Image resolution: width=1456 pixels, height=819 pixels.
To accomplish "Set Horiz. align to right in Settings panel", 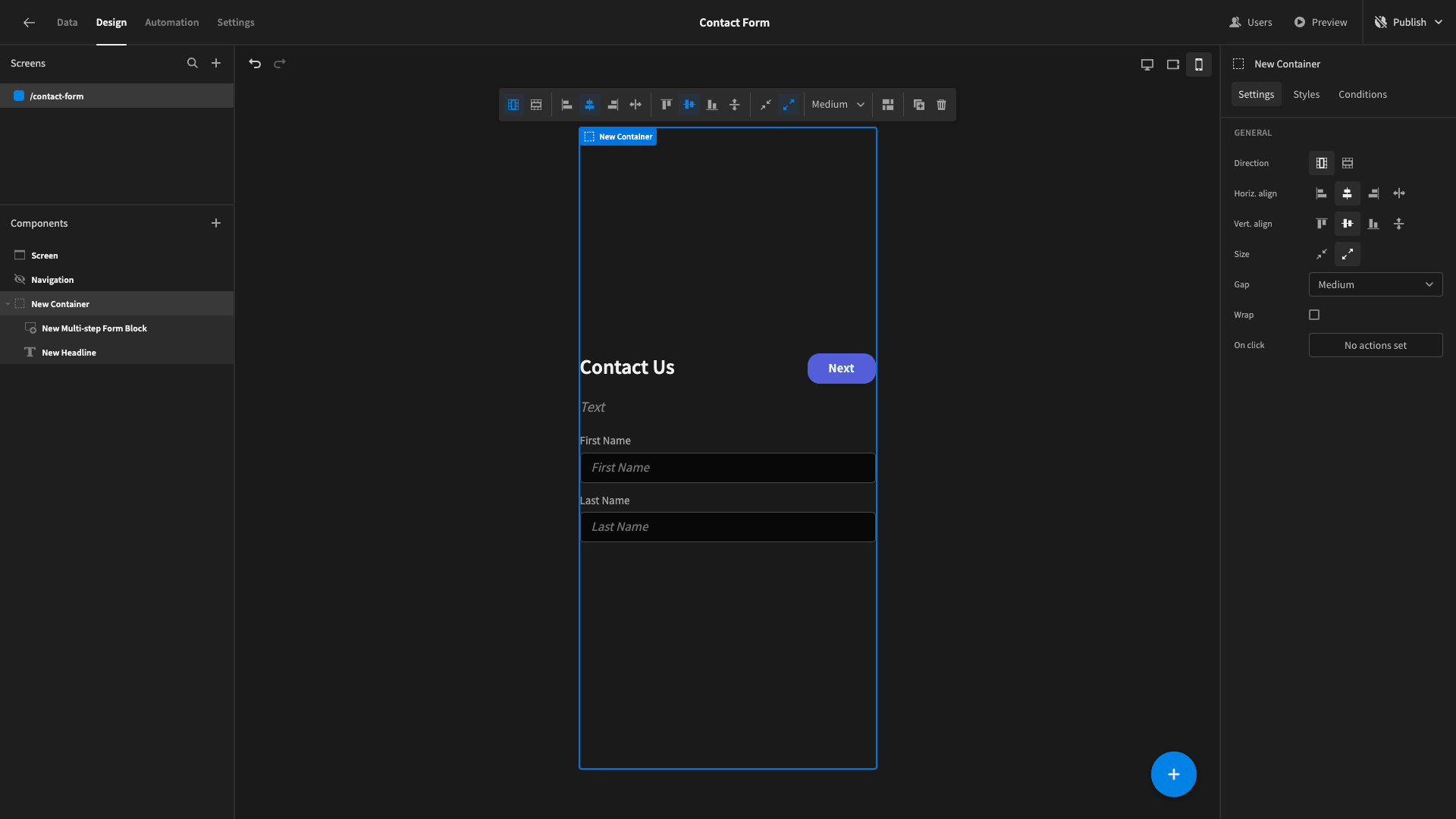I will [x=1373, y=193].
